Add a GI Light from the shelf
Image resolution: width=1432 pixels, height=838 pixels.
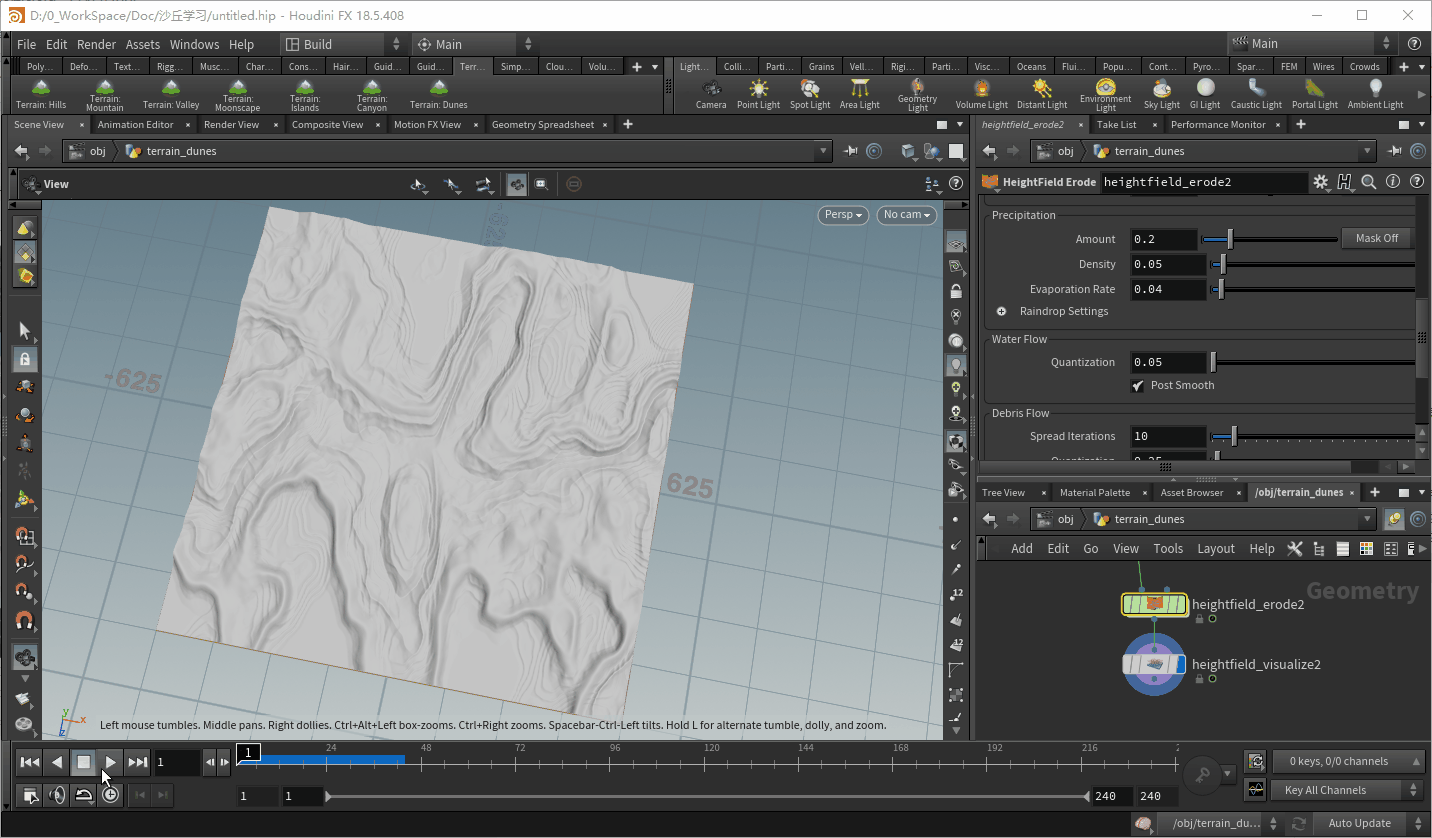(1205, 94)
